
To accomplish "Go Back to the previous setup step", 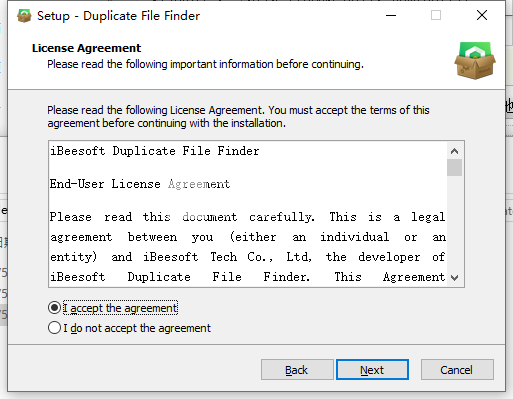I will coord(297,370).
